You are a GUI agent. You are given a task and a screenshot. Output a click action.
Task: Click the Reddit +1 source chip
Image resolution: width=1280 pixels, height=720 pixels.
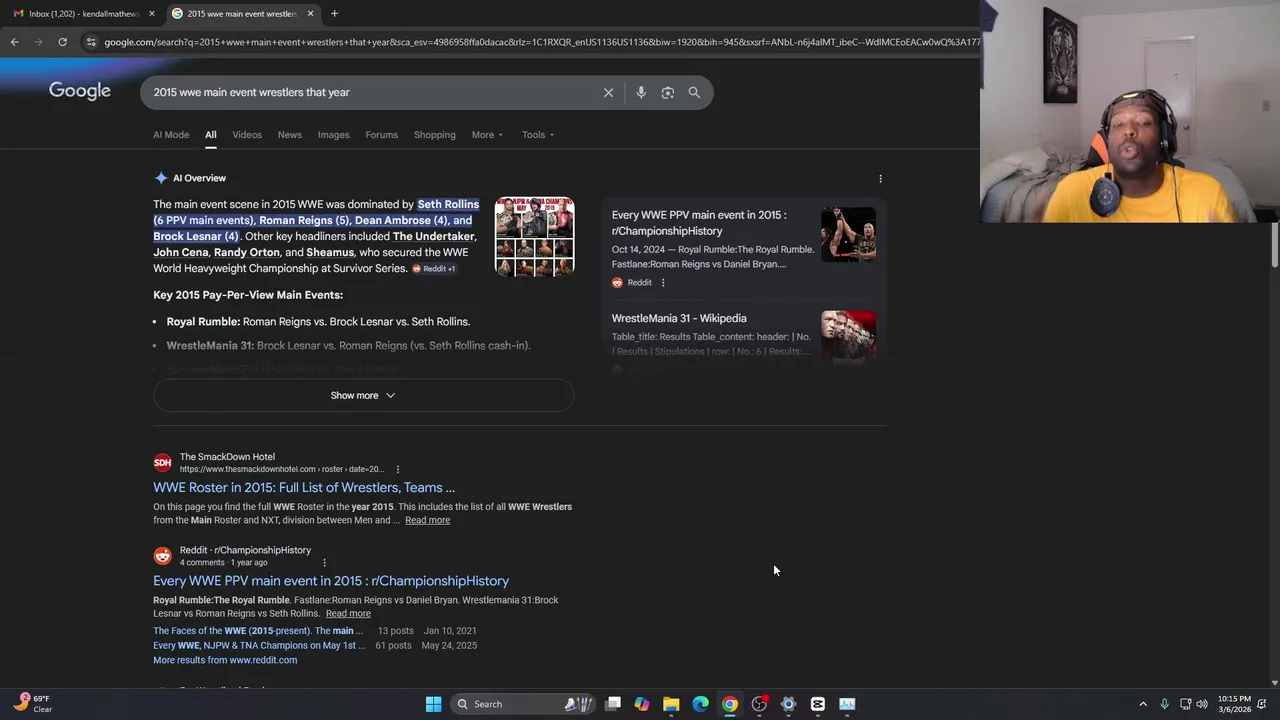coord(434,269)
